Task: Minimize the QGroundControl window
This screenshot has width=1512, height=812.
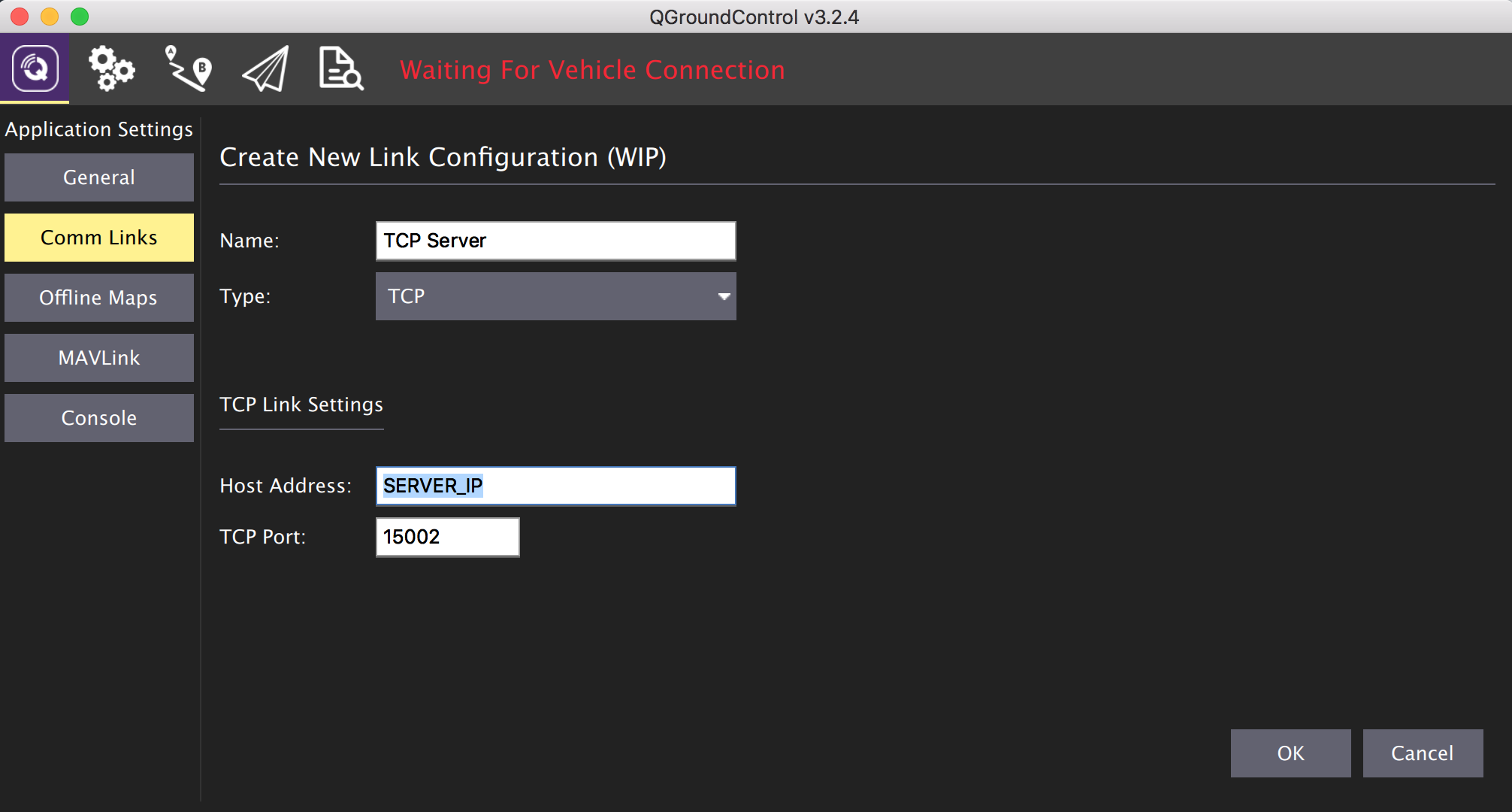Action: (x=50, y=17)
